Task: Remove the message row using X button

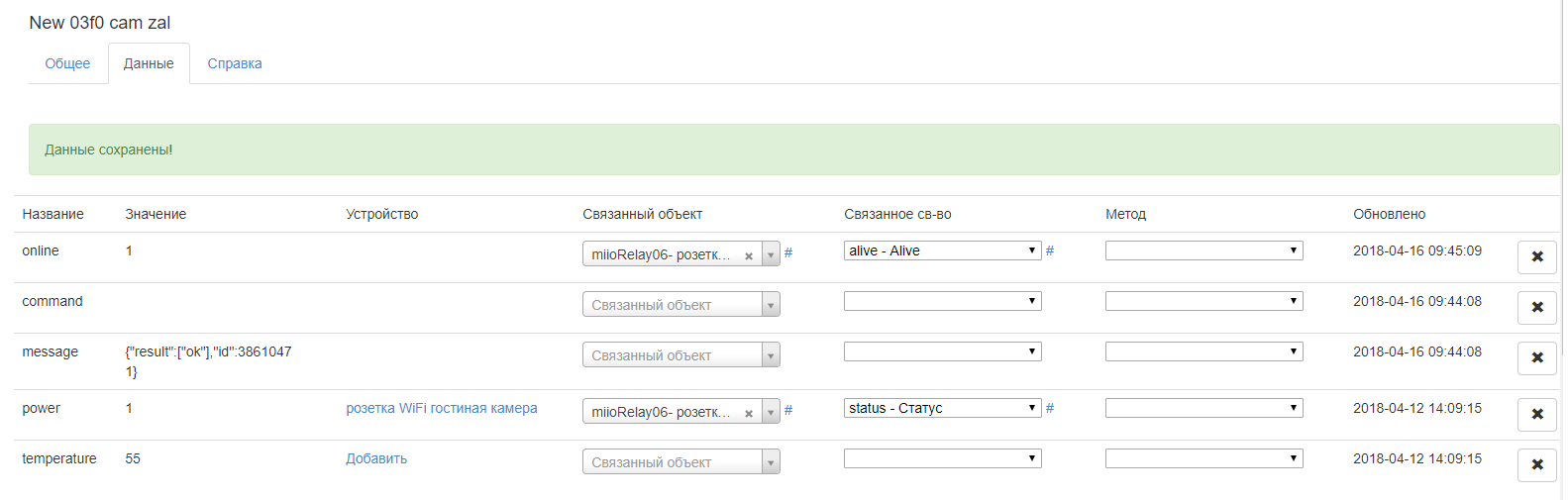Action: point(1536,358)
